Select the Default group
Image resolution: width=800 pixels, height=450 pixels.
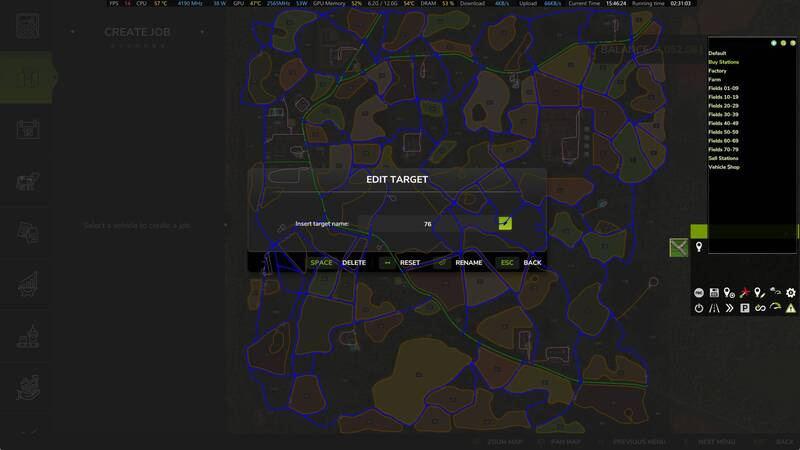pyautogui.click(x=717, y=53)
